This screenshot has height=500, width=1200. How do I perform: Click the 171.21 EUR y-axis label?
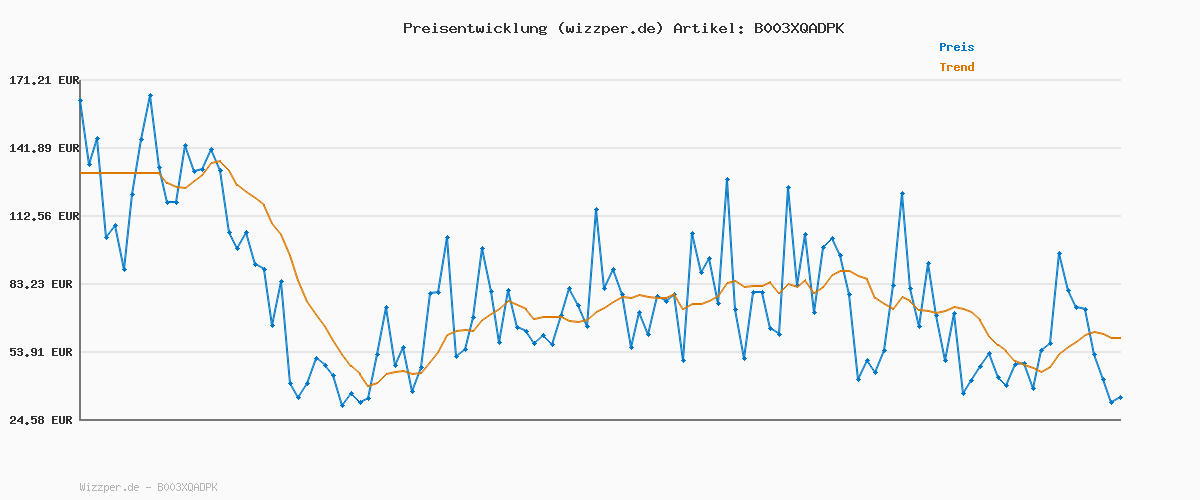(x=41, y=80)
